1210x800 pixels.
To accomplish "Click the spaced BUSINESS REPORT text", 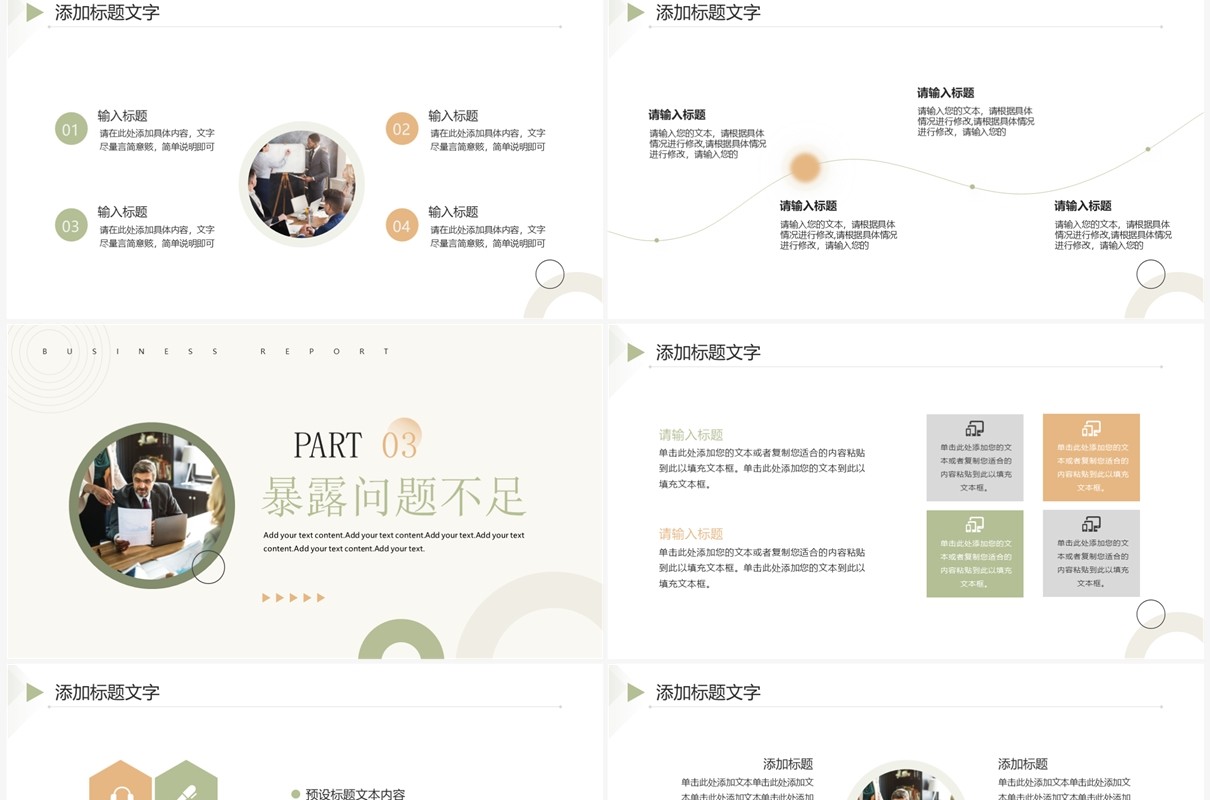I will [x=216, y=351].
